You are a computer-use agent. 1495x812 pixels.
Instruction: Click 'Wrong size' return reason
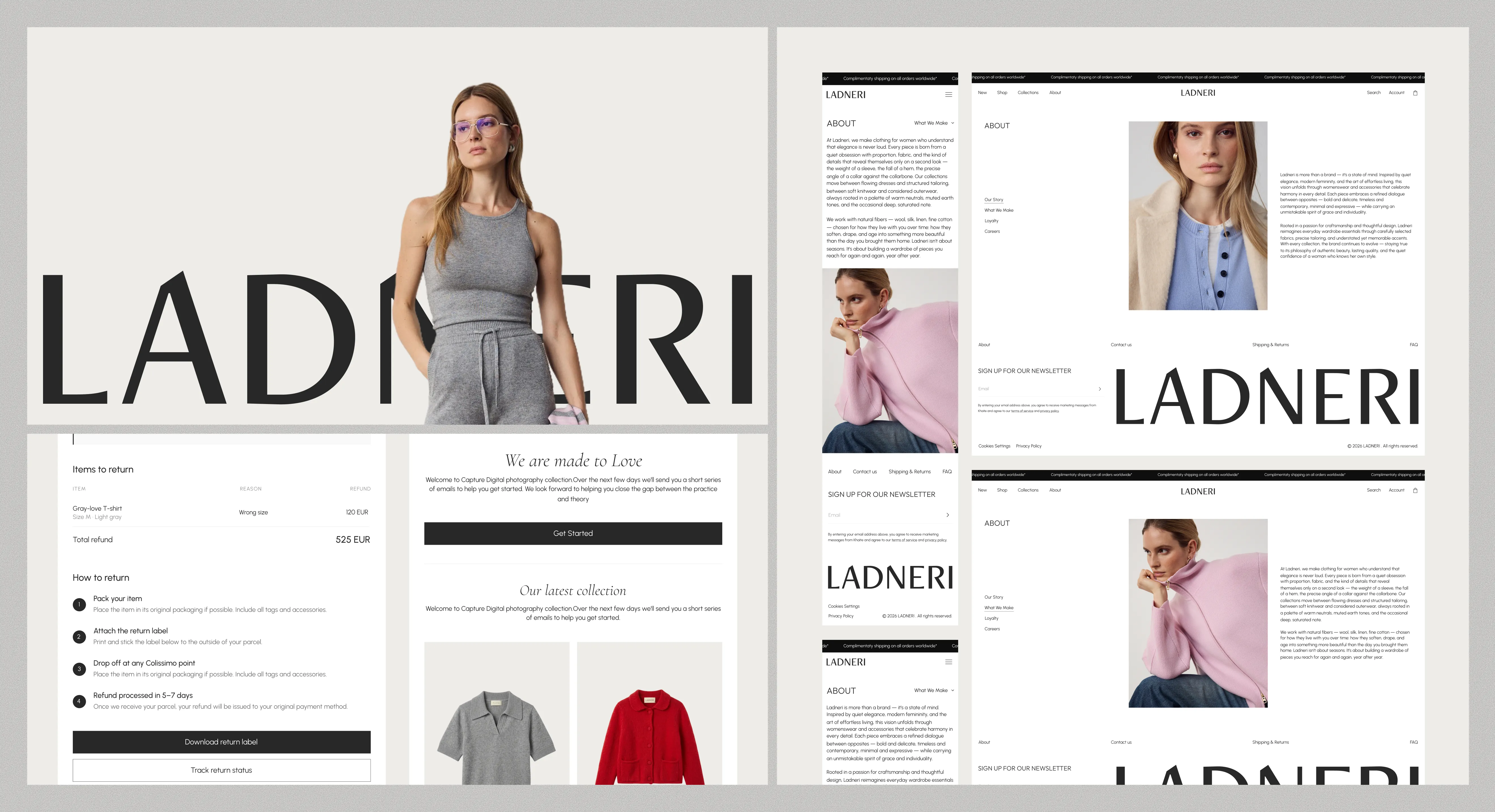coord(253,512)
